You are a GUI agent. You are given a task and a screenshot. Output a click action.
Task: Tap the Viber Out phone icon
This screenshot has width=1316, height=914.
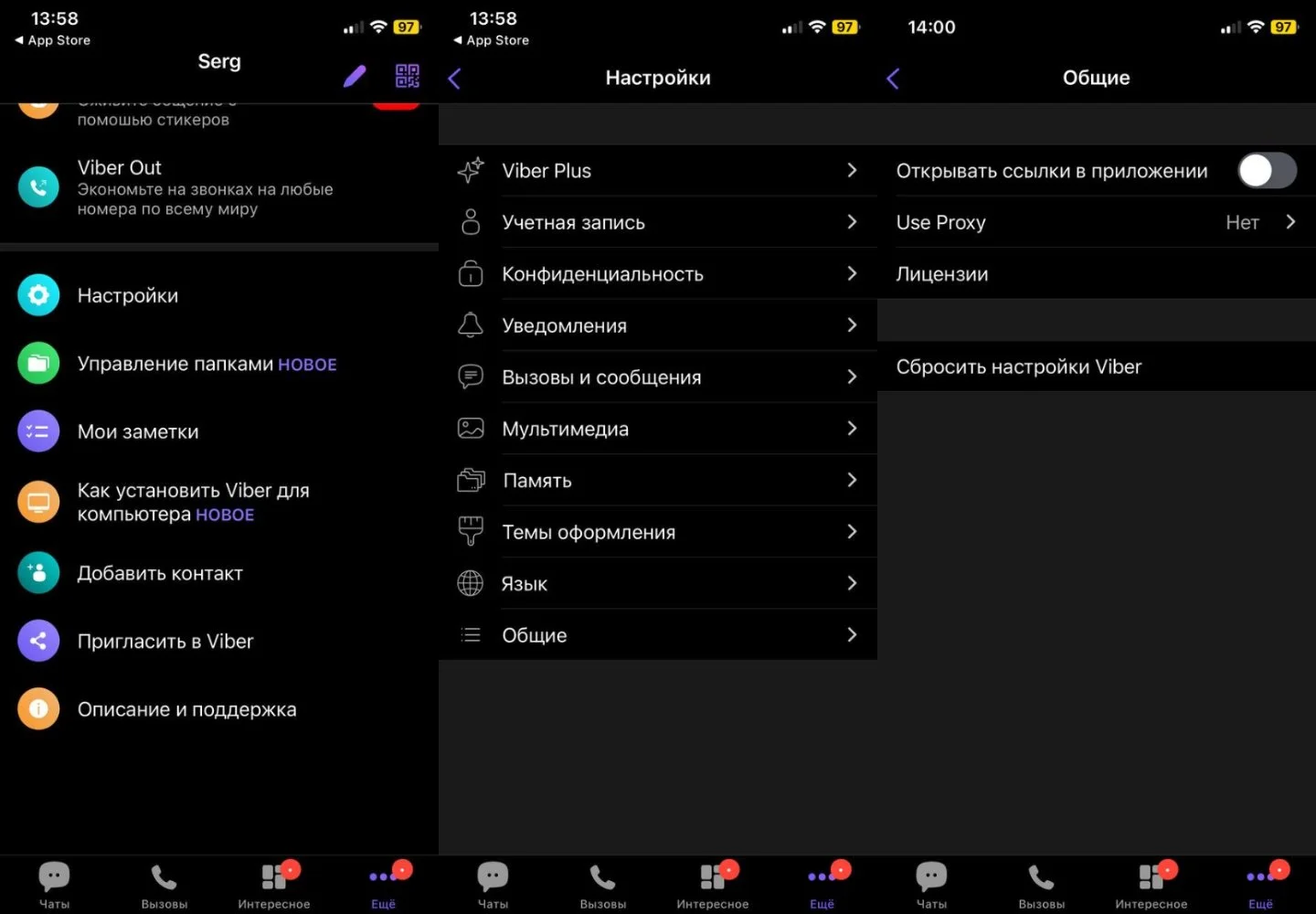tap(38, 187)
